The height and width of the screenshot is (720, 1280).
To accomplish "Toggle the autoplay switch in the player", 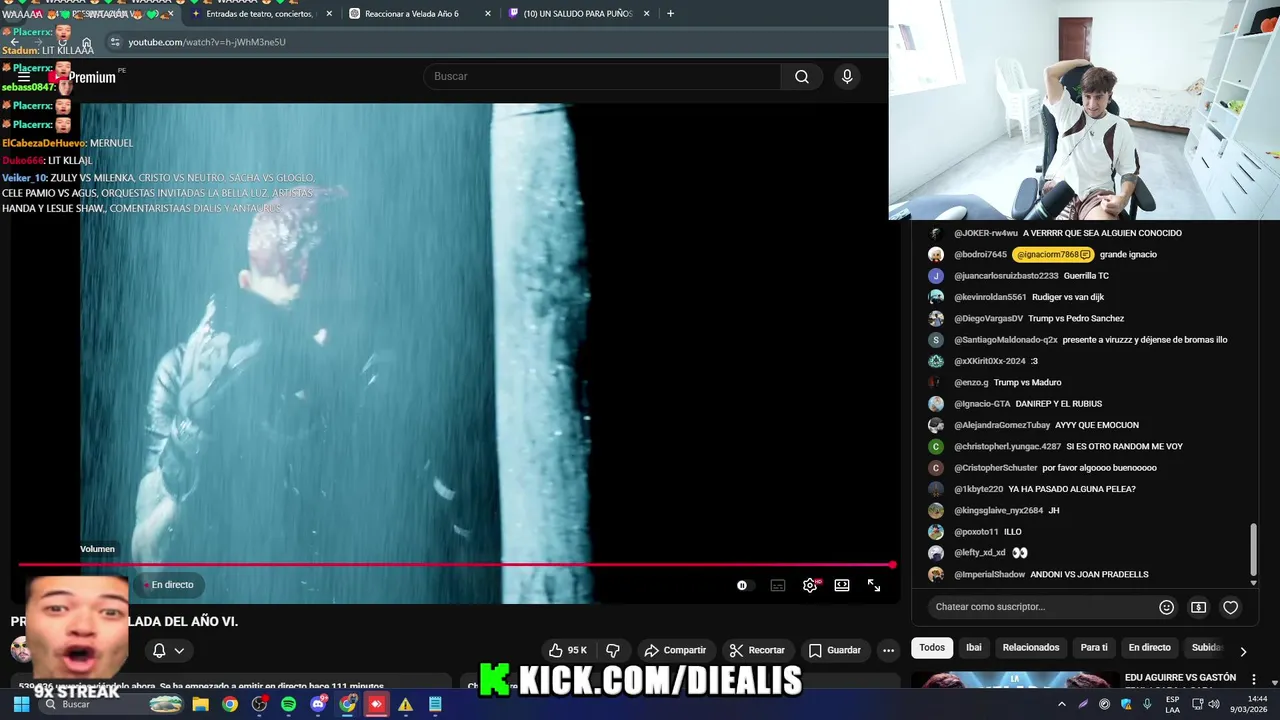I will click(743, 585).
